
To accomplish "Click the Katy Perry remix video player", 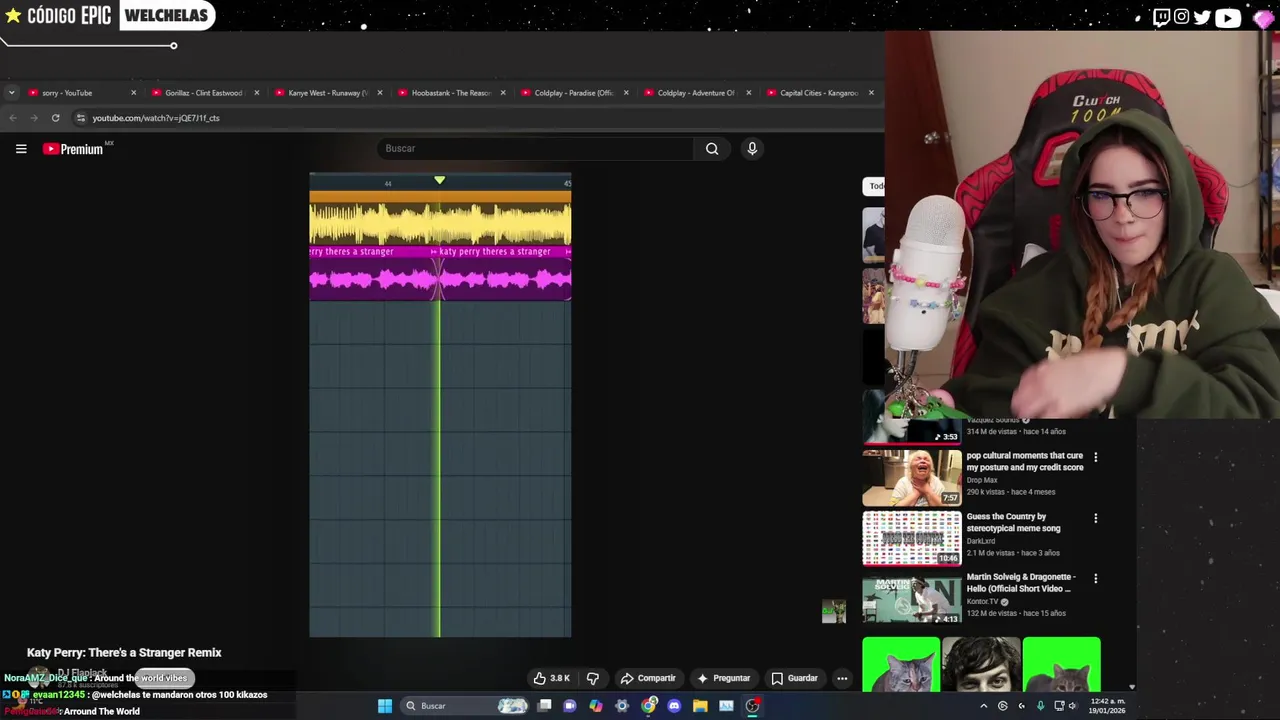I will coord(440,405).
